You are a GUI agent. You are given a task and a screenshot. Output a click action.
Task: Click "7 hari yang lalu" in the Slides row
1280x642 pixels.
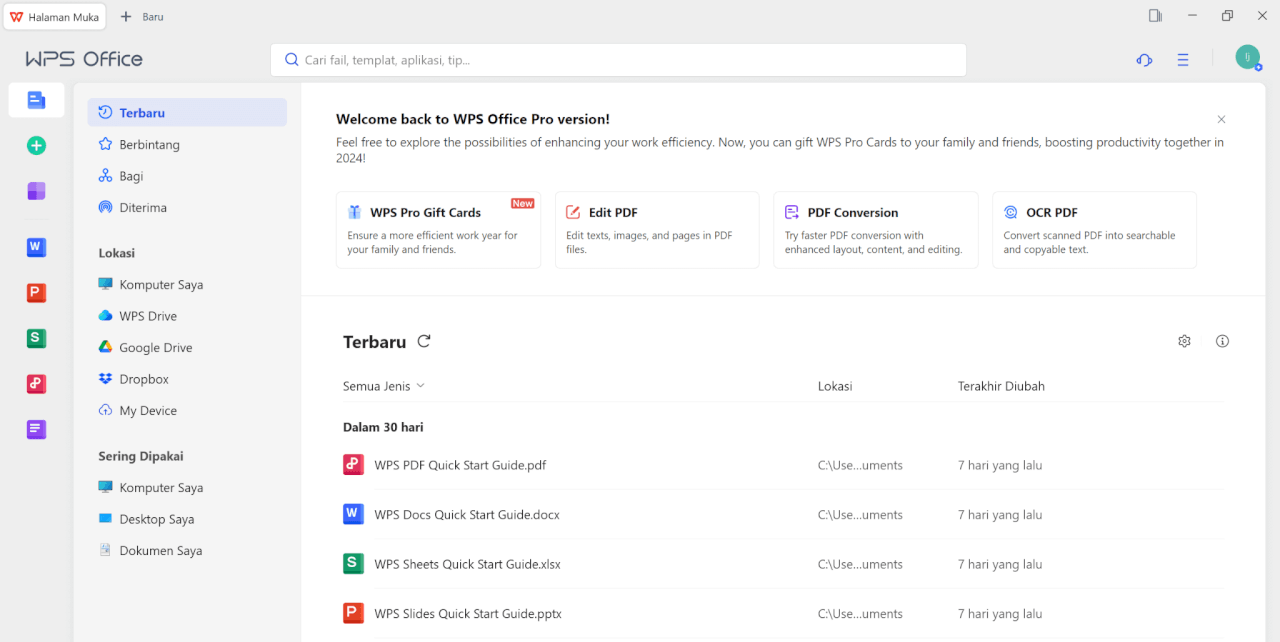(x=1000, y=614)
